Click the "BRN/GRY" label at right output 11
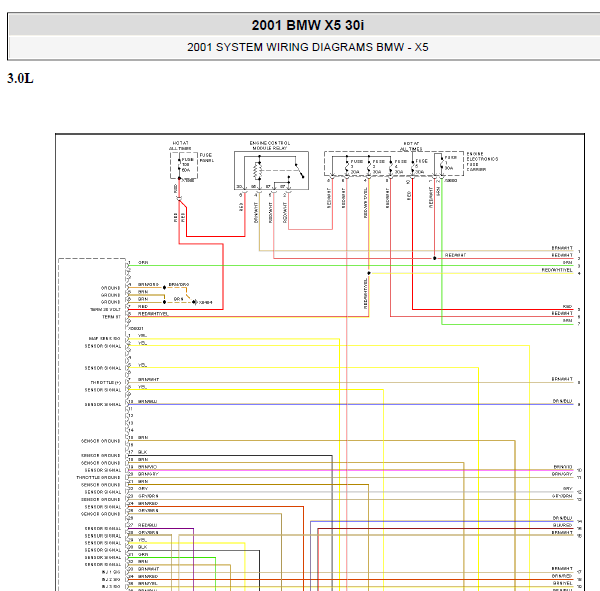The width and height of the screenshot is (600, 591). [562, 474]
